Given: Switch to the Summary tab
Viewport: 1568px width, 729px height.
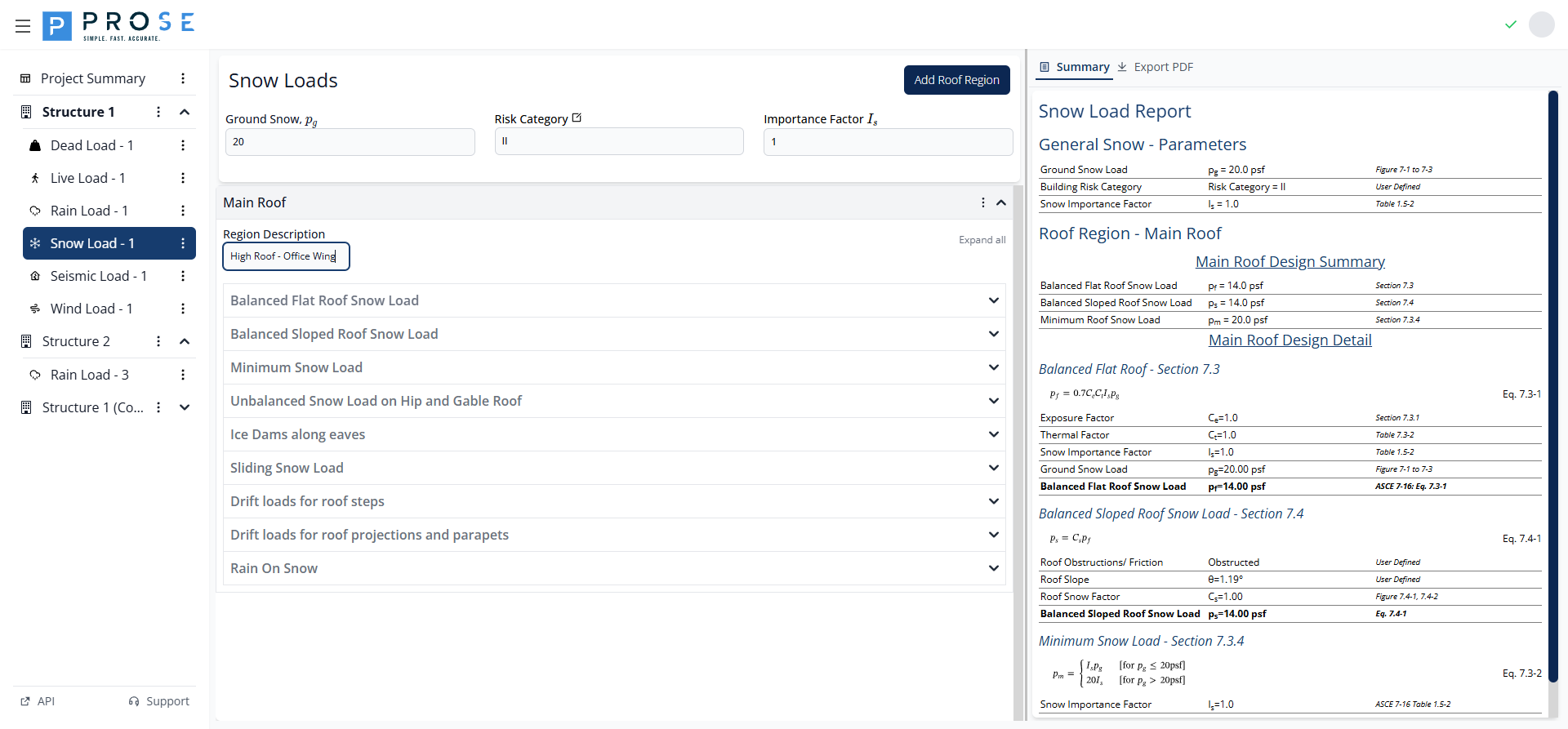Looking at the screenshot, I should [x=1074, y=67].
